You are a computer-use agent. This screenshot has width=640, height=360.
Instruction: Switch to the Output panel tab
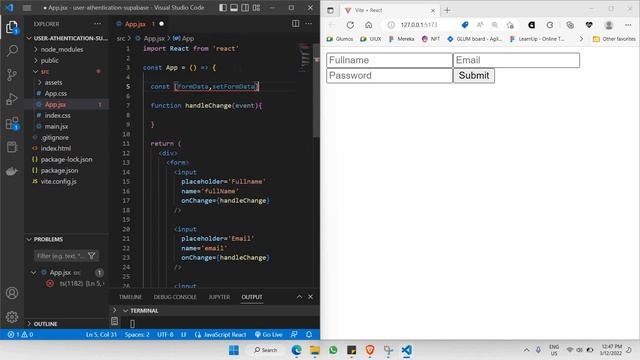pos(252,297)
